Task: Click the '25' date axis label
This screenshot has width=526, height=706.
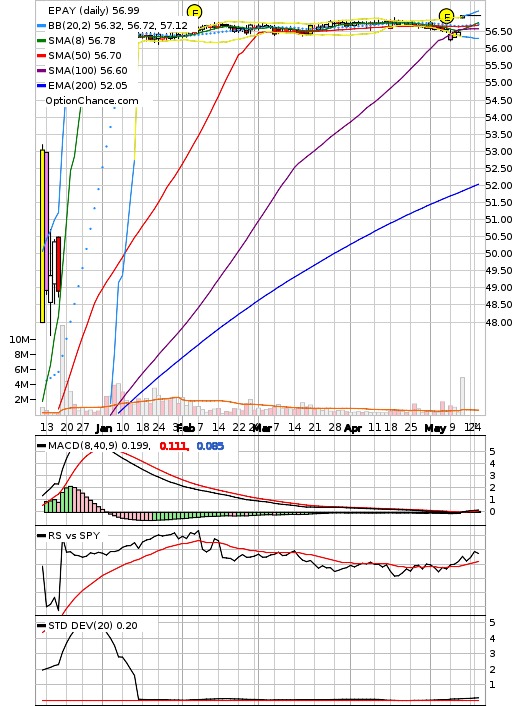Action: [x=411, y=427]
